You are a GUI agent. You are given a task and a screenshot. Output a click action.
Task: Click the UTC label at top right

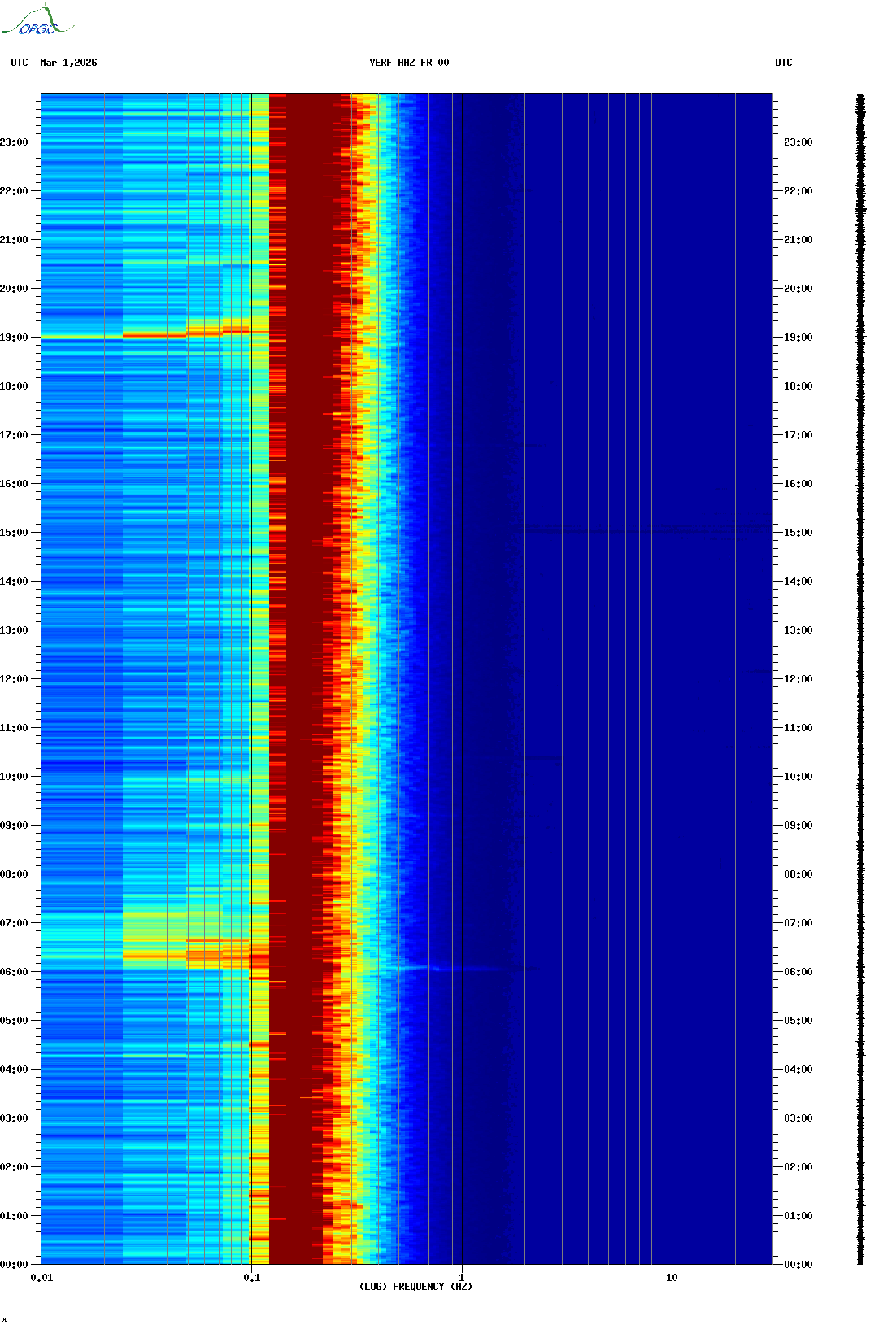[783, 63]
